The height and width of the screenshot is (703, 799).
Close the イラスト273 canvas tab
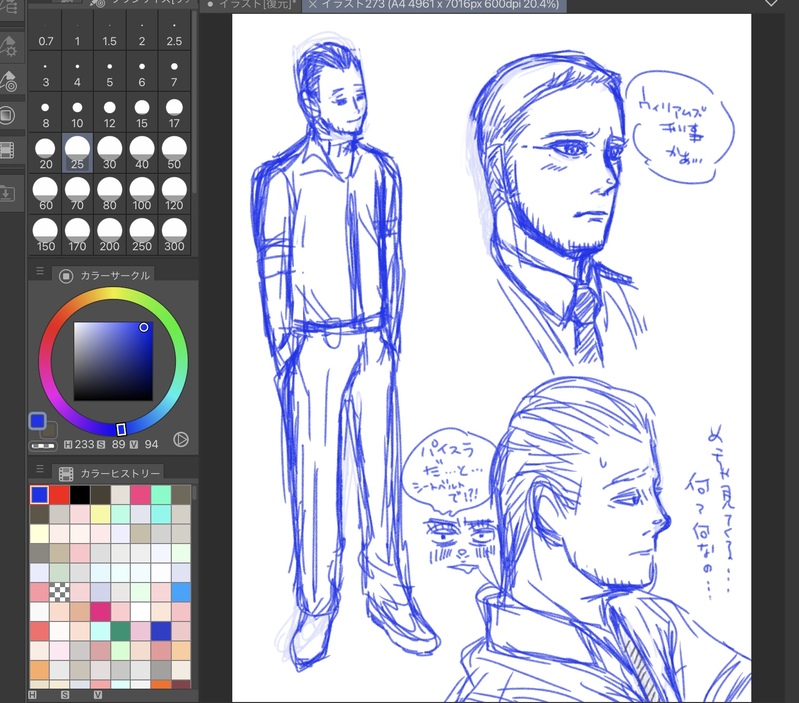pos(312,5)
